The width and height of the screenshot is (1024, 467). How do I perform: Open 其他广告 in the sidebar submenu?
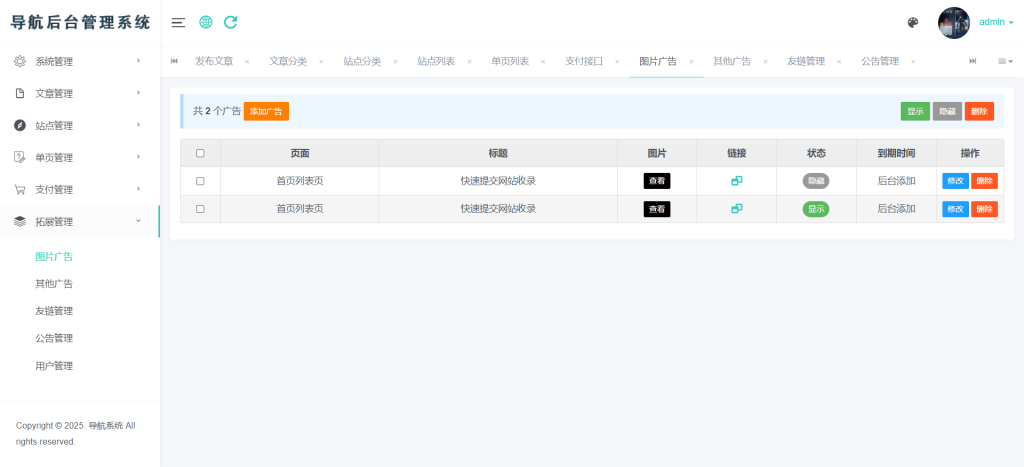coord(54,284)
